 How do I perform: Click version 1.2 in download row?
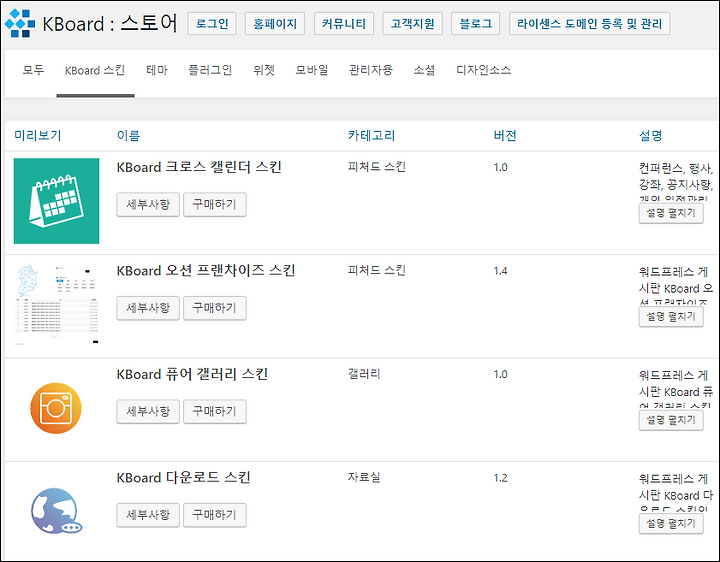(x=501, y=478)
